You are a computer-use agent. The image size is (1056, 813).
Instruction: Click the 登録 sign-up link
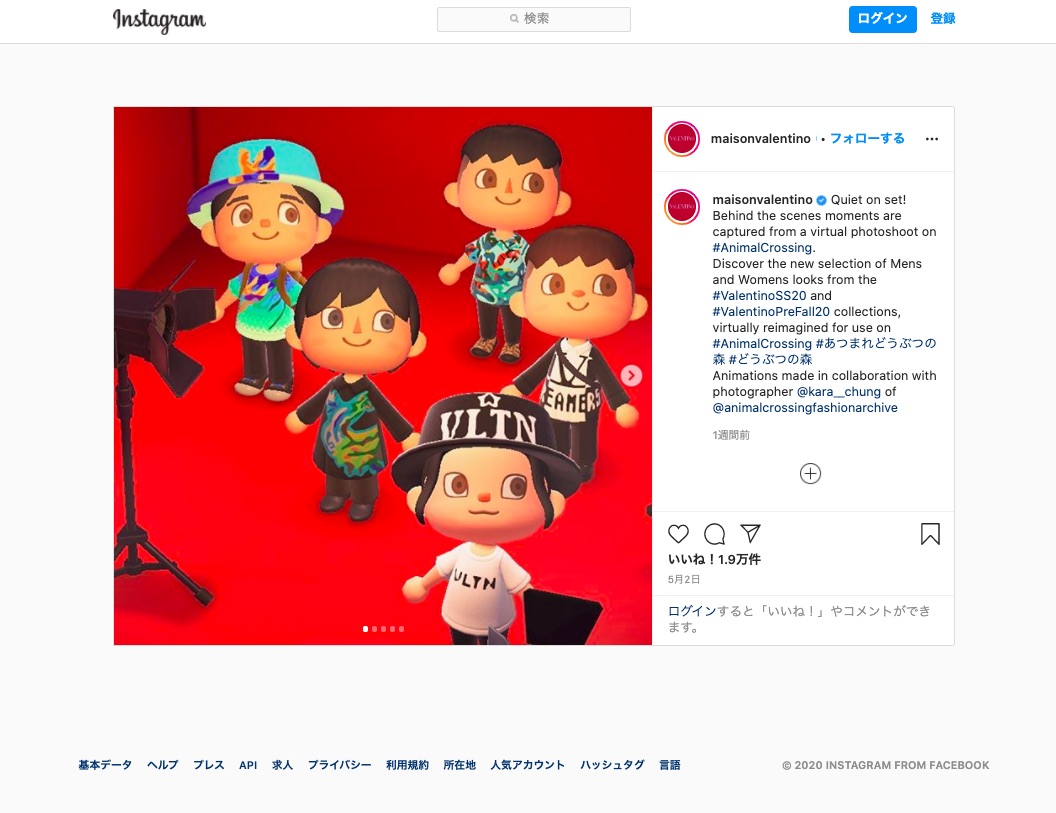(943, 19)
